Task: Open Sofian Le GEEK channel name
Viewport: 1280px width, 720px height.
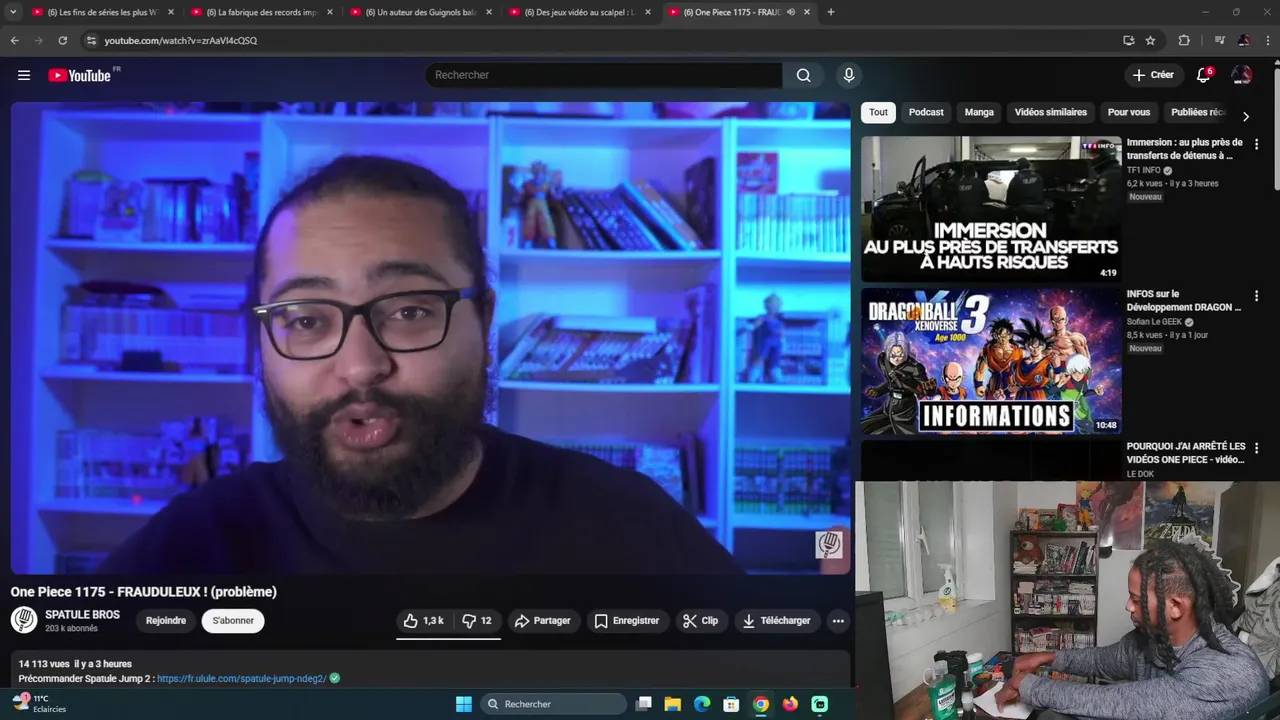Action: coord(1154,322)
